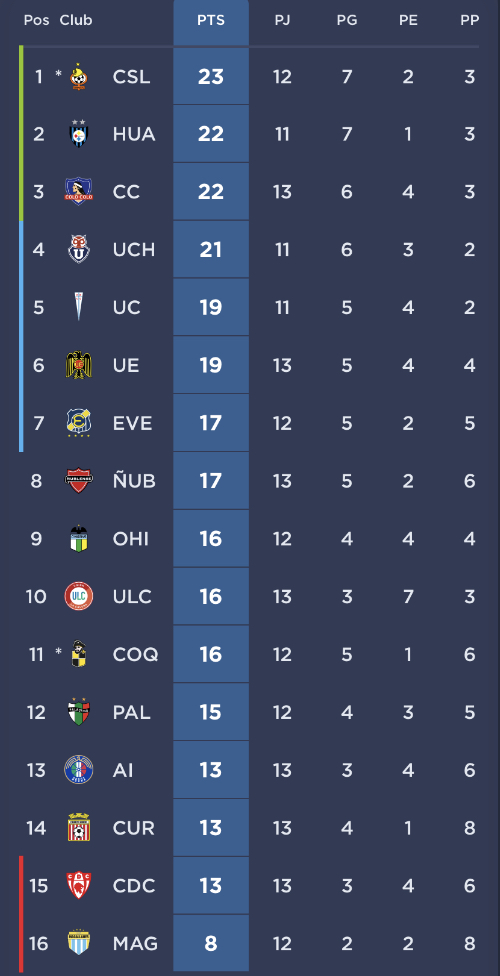Image resolution: width=500 pixels, height=976 pixels.
Task: Click UC's 19 points cell
Action: pos(211,307)
